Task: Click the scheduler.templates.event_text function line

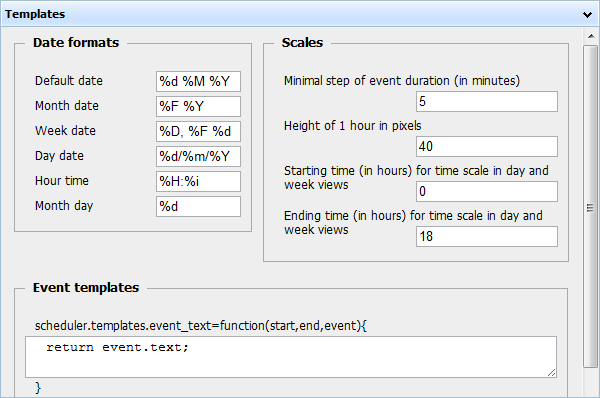Action: click(201, 326)
